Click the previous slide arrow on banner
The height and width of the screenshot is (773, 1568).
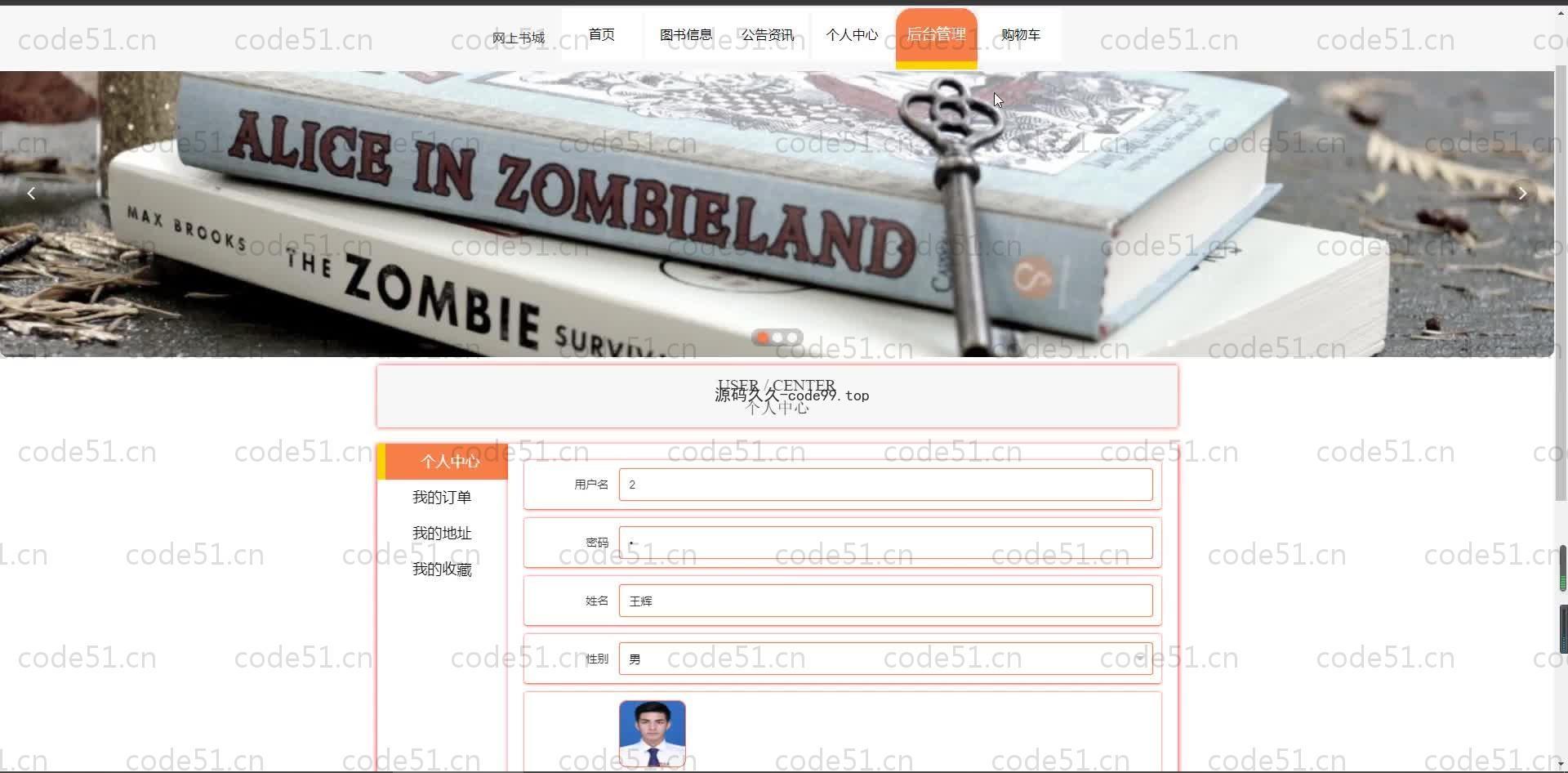(31, 194)
